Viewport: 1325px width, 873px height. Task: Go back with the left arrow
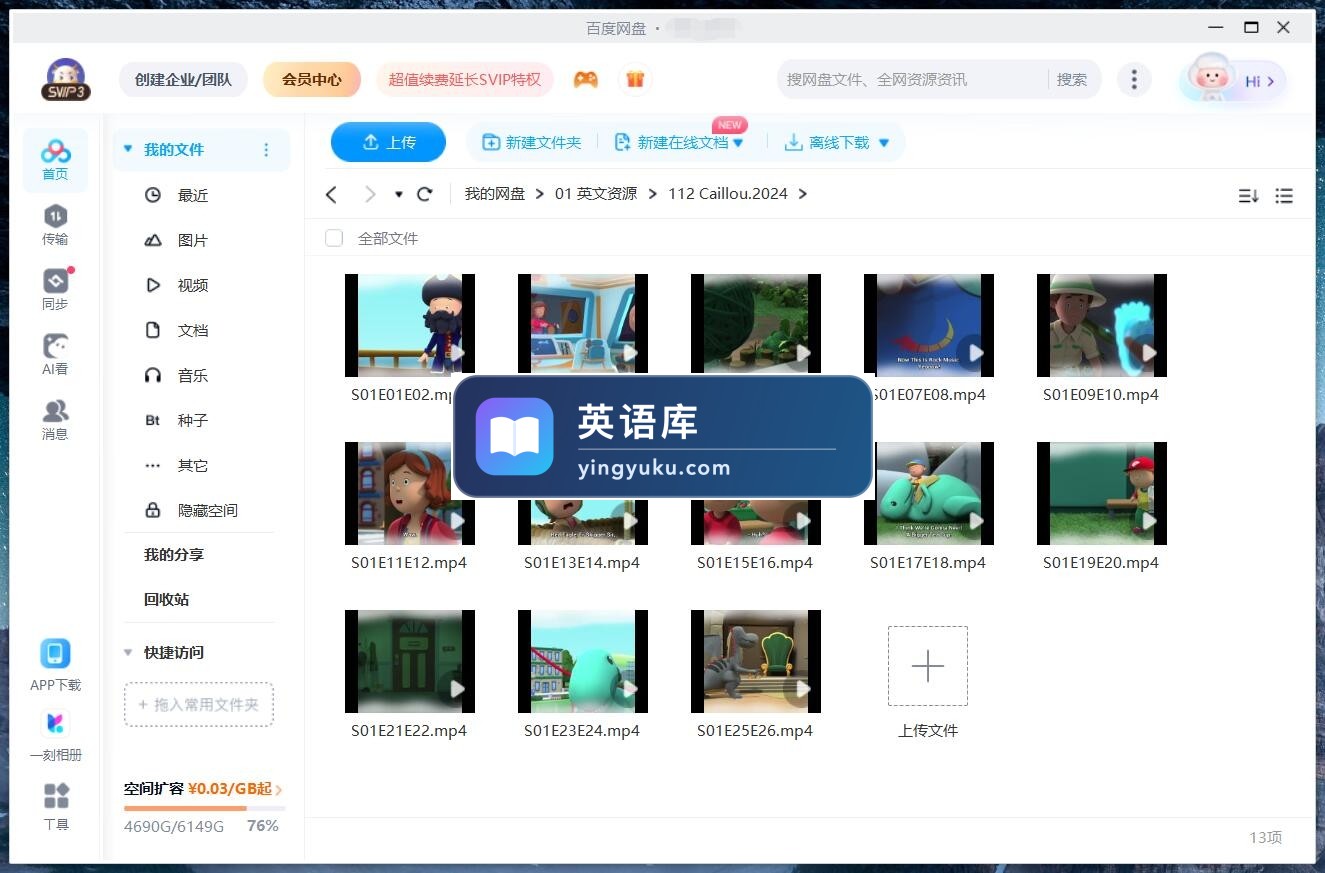(x=332, y=194)
